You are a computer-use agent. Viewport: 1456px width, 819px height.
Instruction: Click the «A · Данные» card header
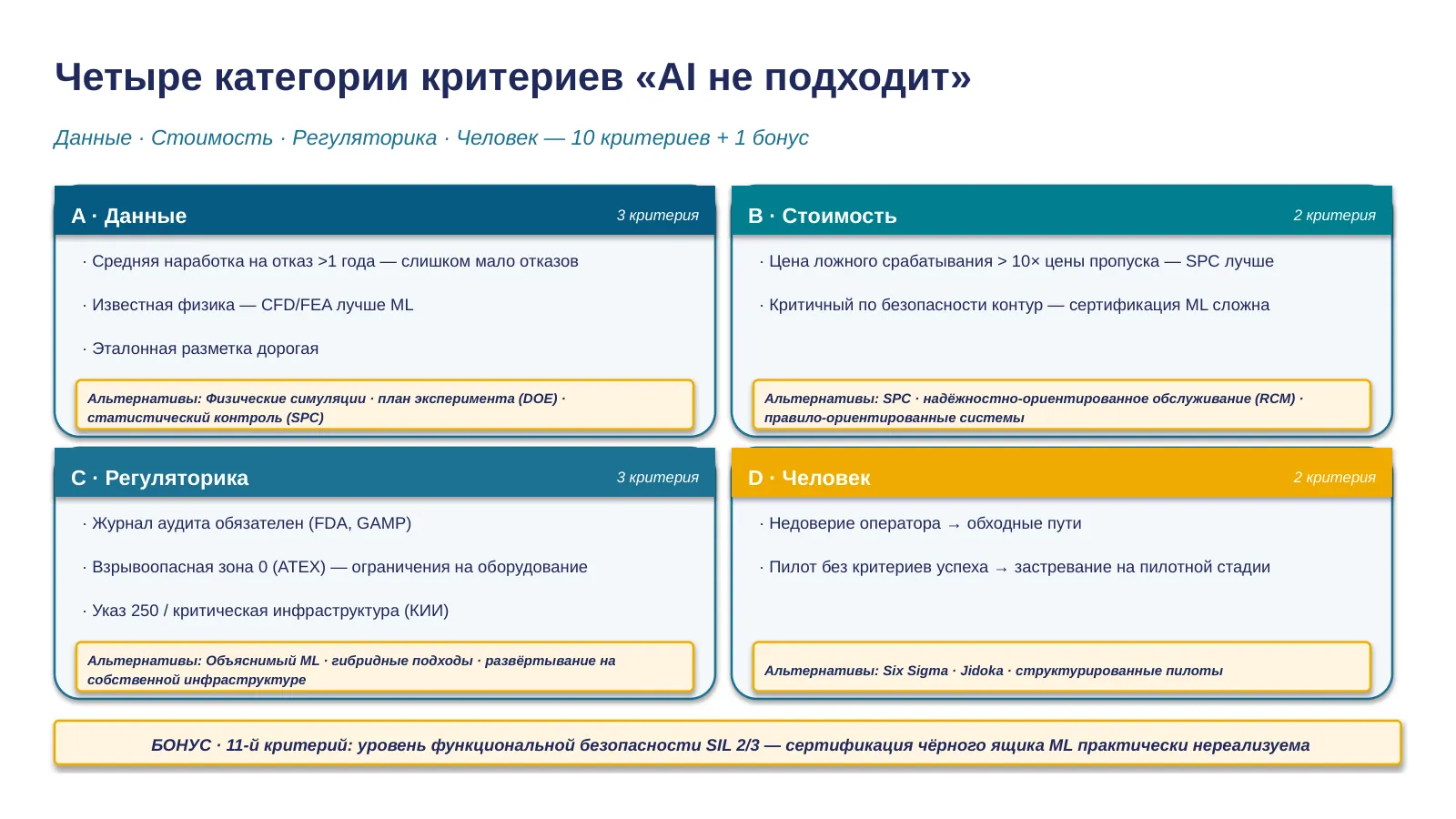(385, 210)
